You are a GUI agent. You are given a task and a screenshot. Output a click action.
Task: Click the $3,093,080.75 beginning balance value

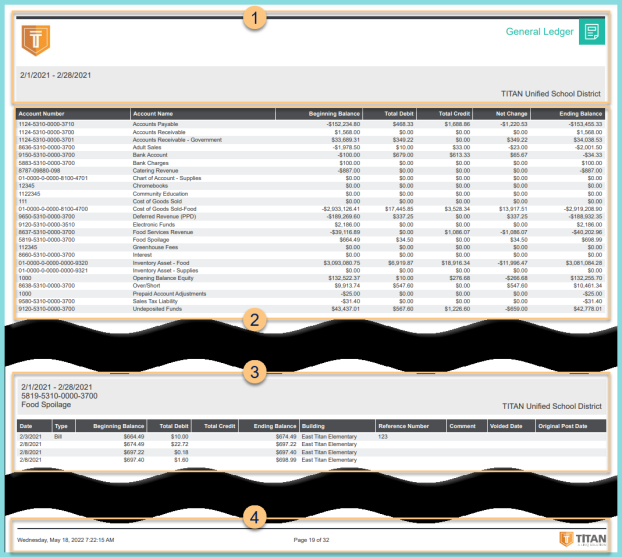pyautogui.click(x=342, y=263)
